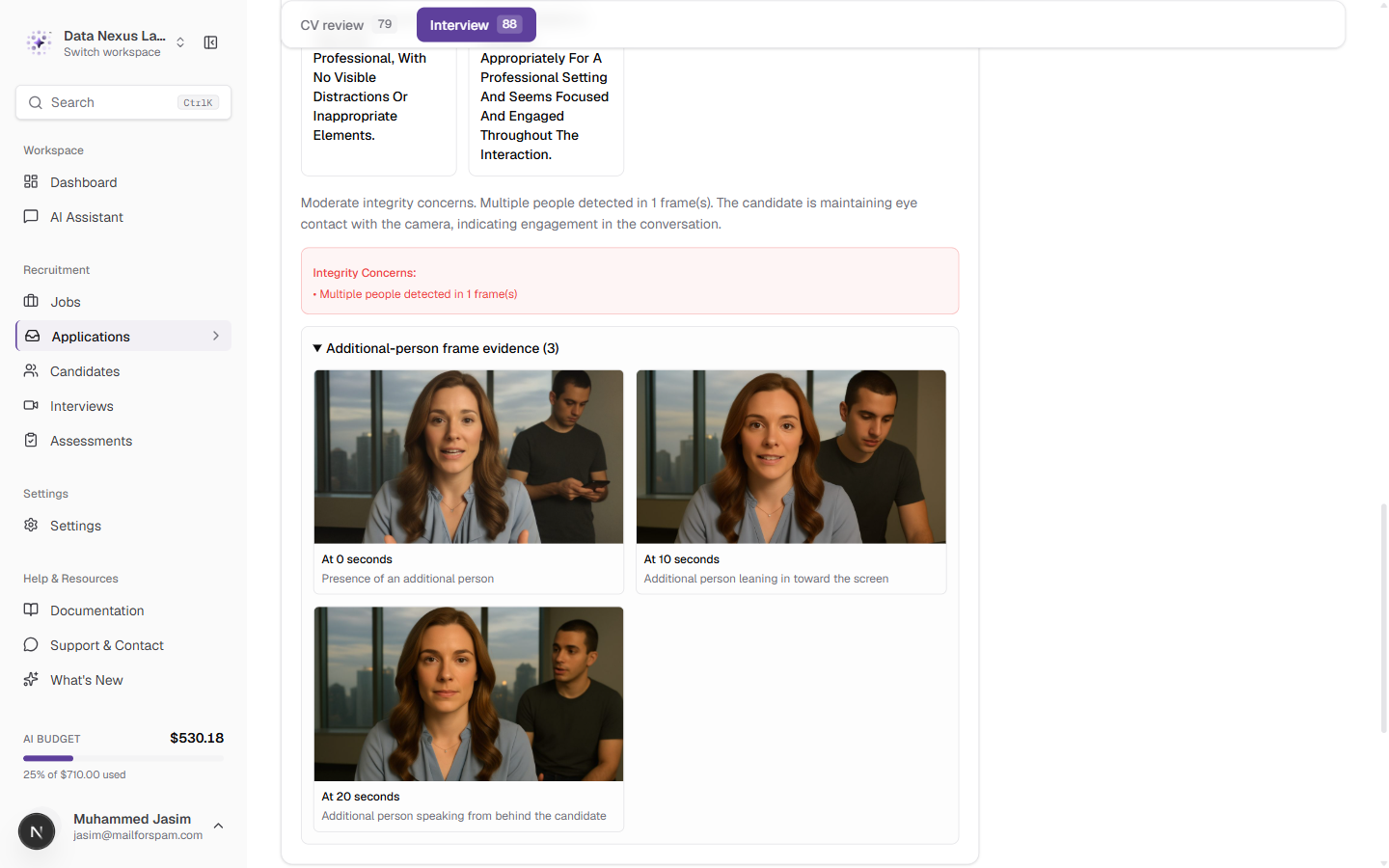Click the user avatar N
The width and height of the screenshot is (1389, 868).
[x=37, y=831]
